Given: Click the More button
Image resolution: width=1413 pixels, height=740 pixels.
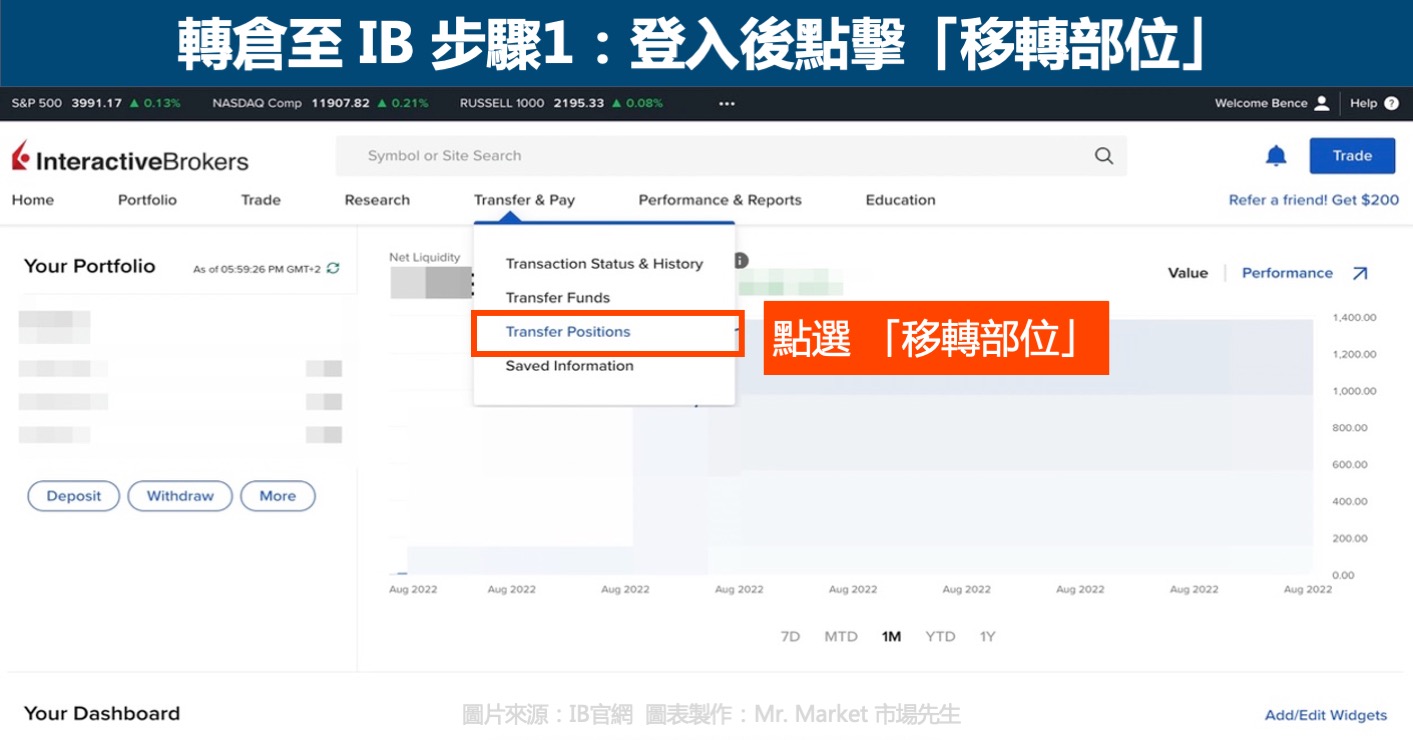Looking at the screenshot, I should click(278, 496).
